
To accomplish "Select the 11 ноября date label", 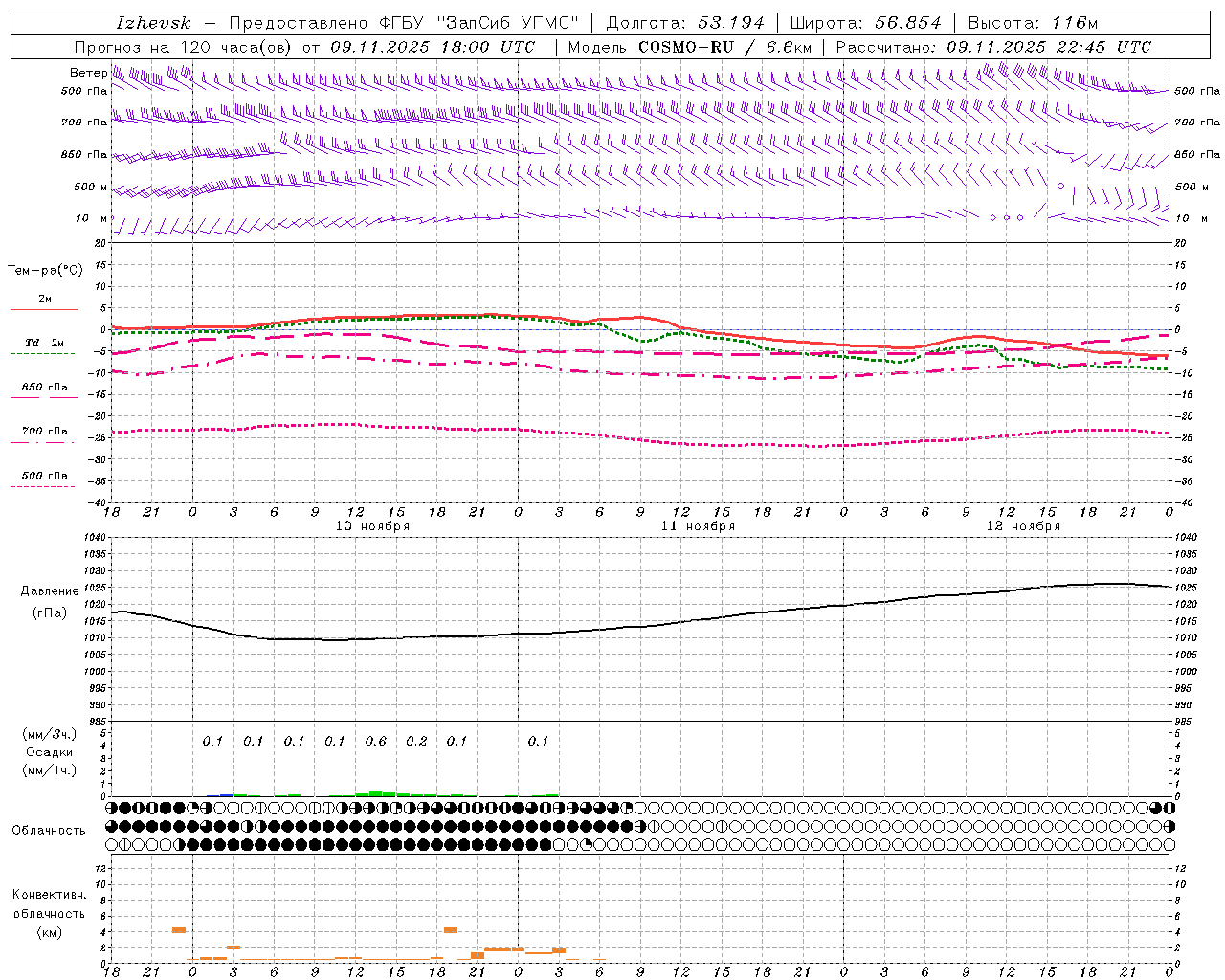I will click(x=698, y=525).
